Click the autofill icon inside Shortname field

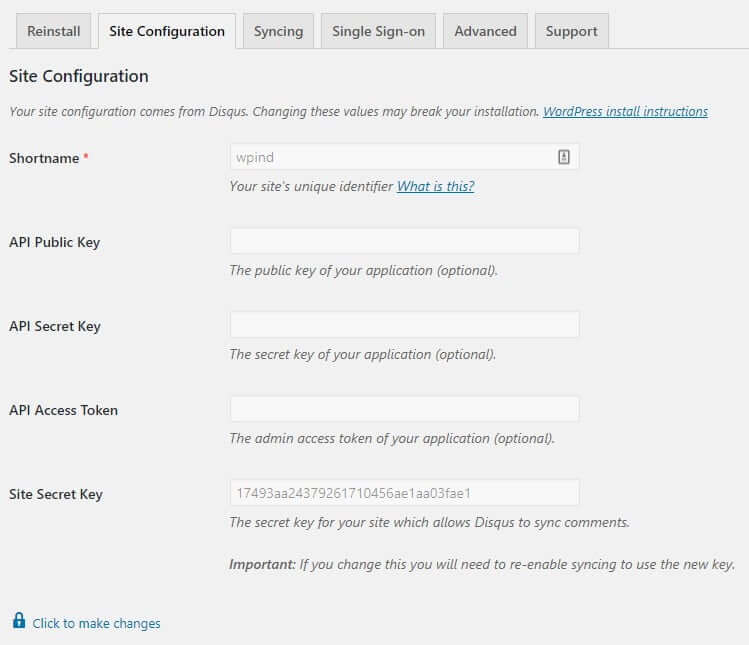(x=564, y=157)
